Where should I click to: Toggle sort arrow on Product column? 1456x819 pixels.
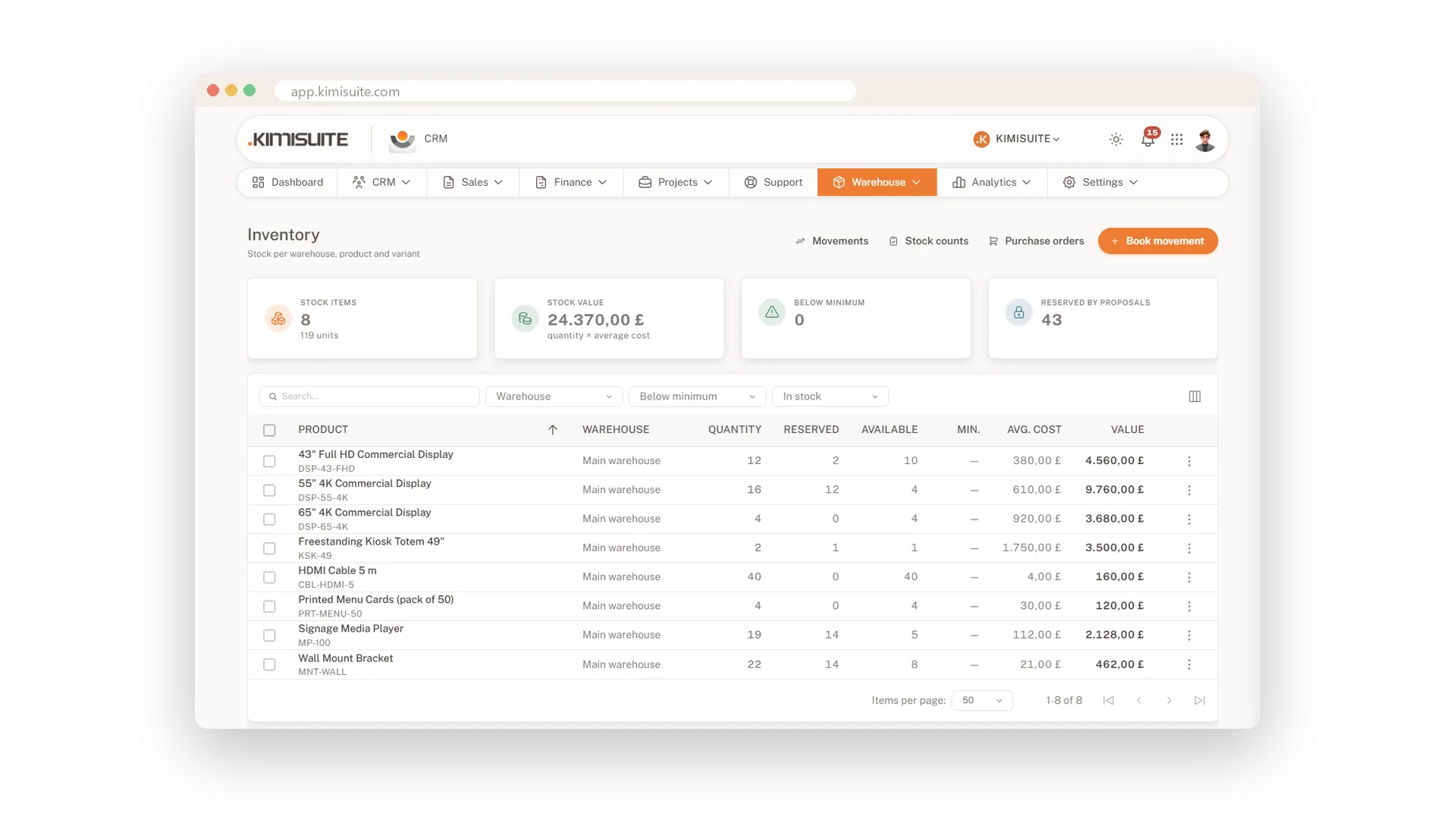pyautogui.click(x=553, y=430)
